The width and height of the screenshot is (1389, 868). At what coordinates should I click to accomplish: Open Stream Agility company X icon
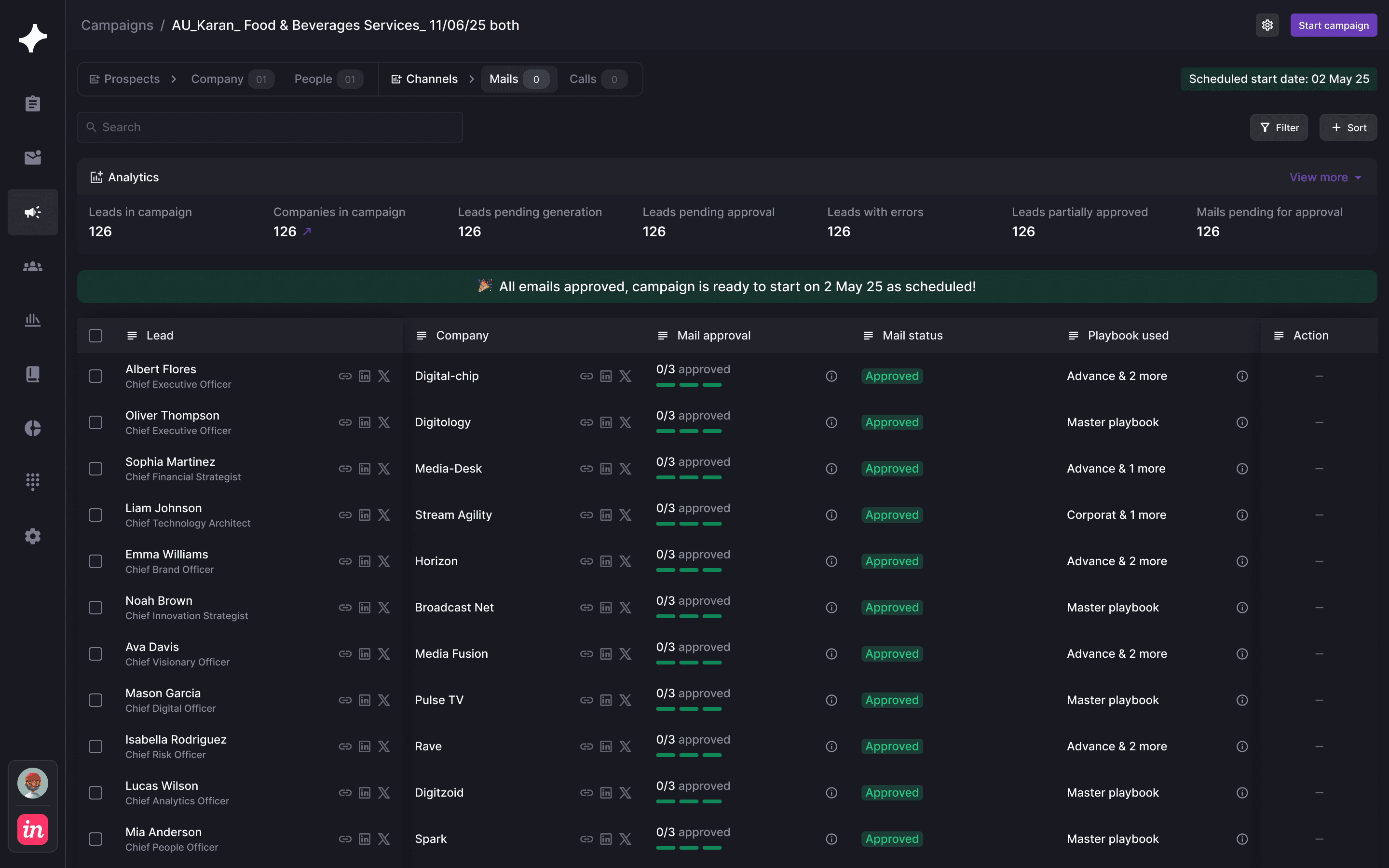pyautogui.click(x=626, y=515)
